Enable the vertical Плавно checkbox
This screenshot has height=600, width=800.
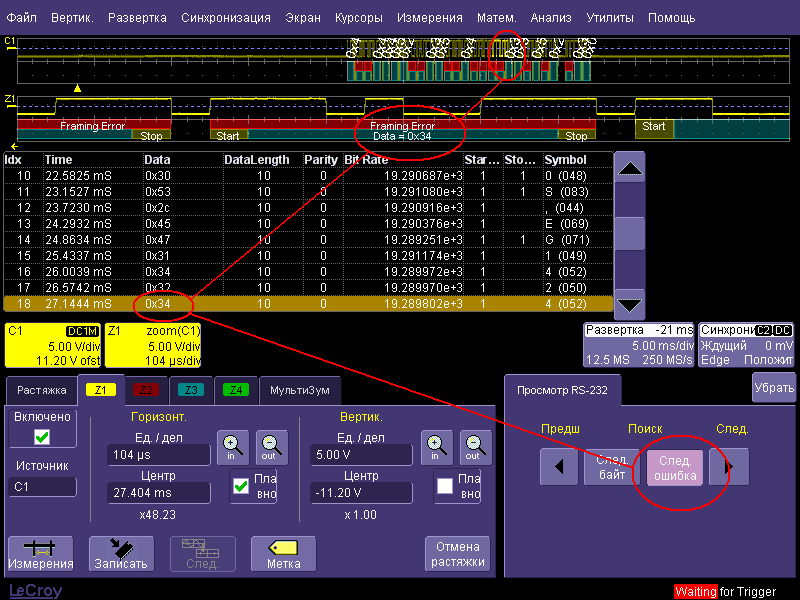[446, 486]
